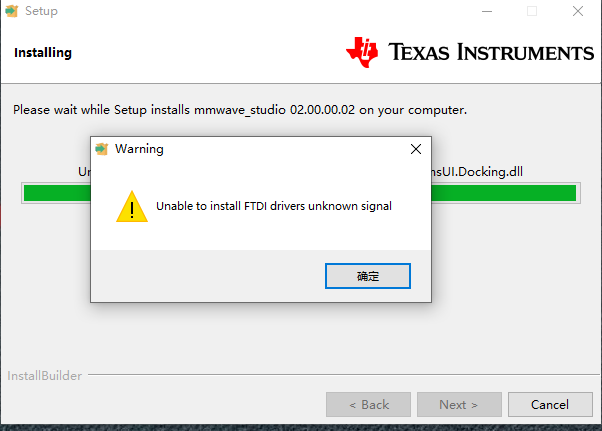Image resolution: width=602 pixels, height=431 pixels.
Task: Click the green installation progress bar
Action: (301, 193)
